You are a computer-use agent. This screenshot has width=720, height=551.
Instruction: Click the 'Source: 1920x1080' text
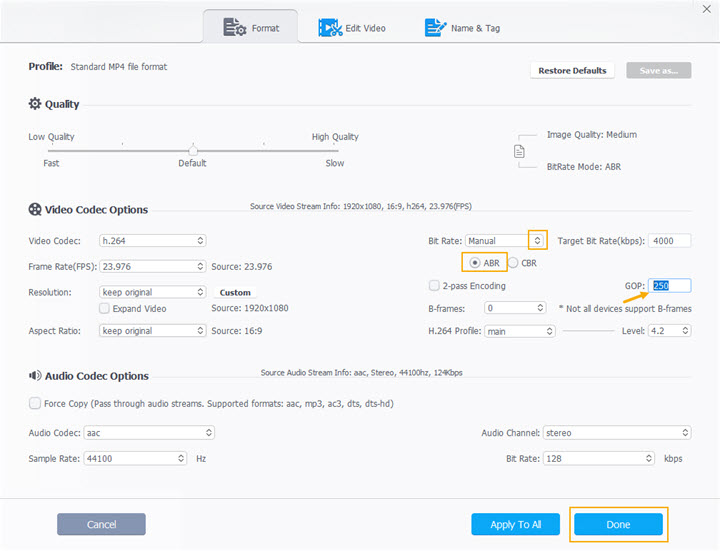click(x=250, y=308)
